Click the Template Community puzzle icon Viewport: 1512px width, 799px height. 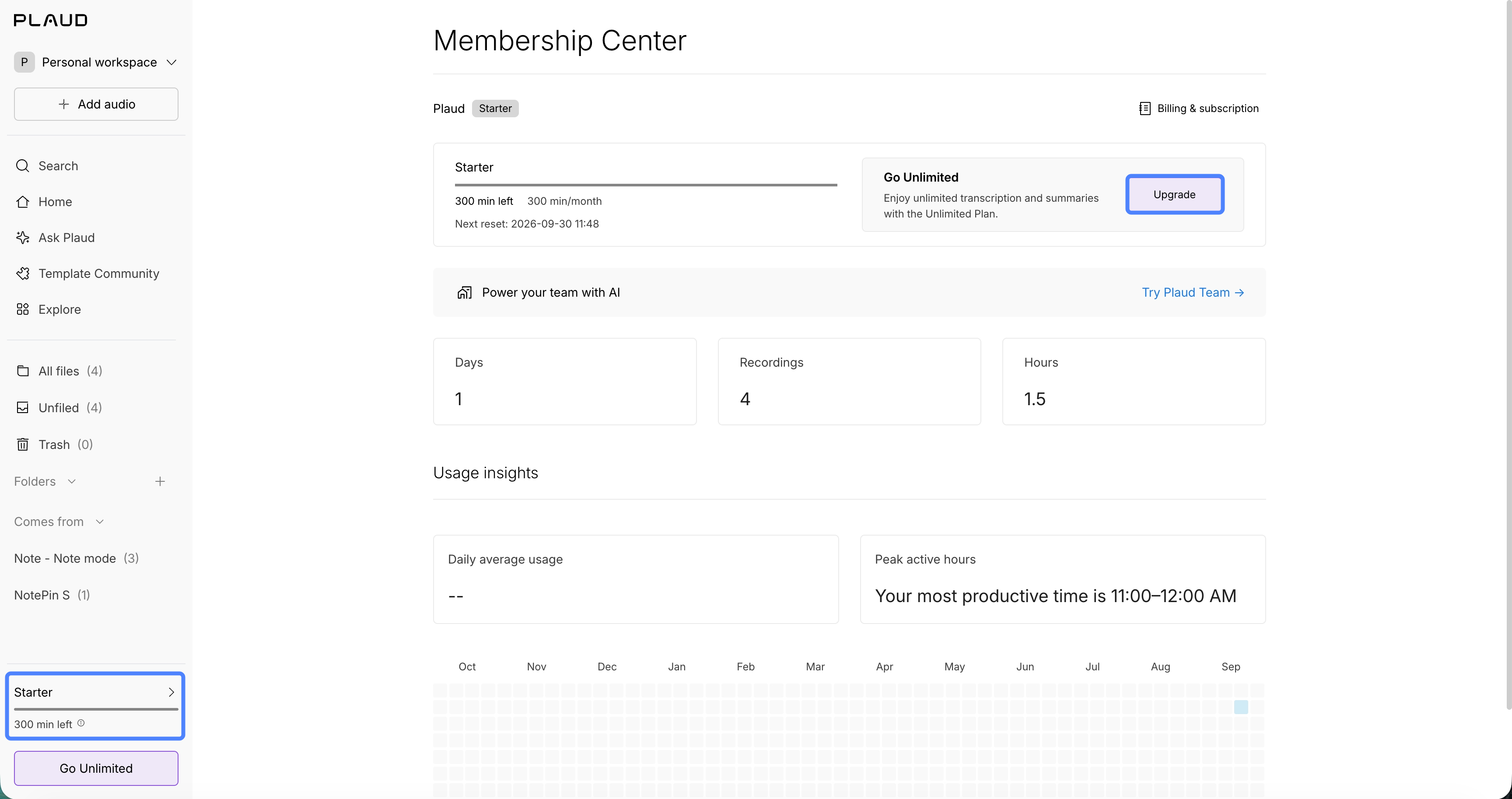point(22,273)
